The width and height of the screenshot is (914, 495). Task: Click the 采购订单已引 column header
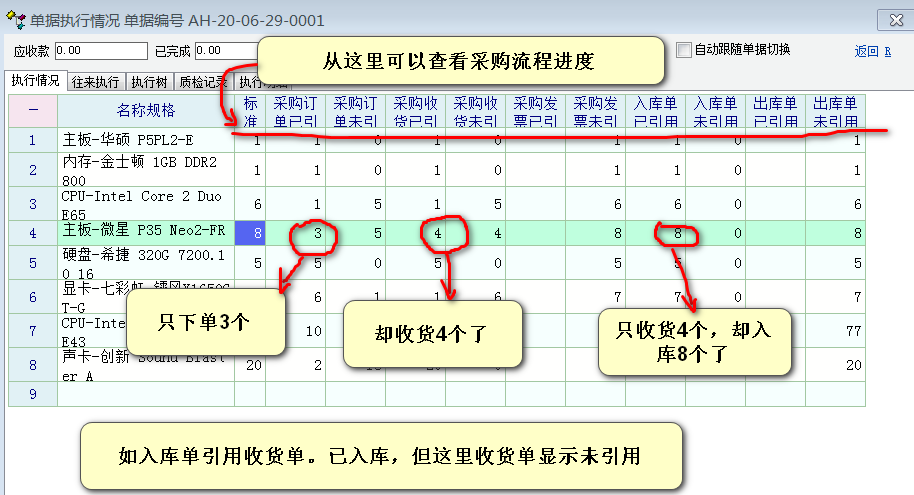coord(295,111)
